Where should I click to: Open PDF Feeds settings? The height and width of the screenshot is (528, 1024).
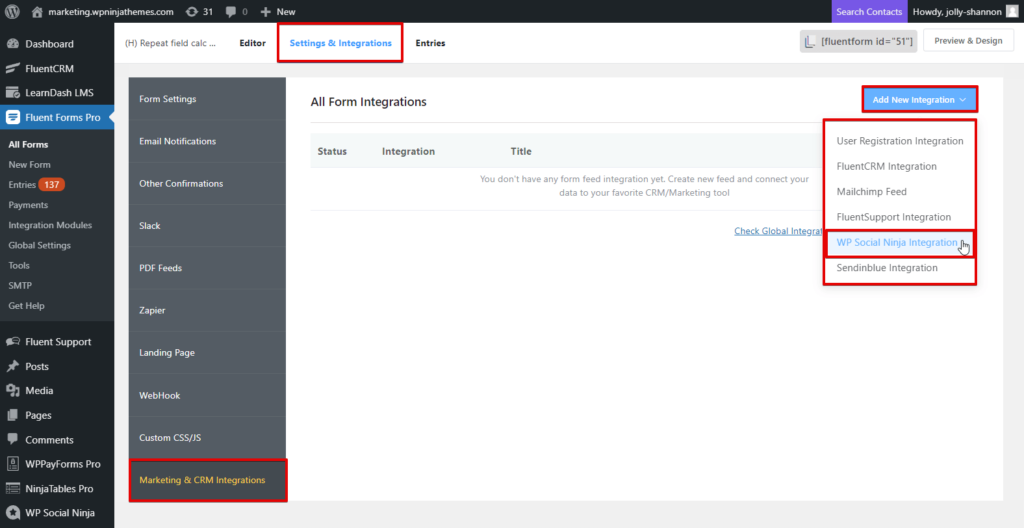[207, 268]
